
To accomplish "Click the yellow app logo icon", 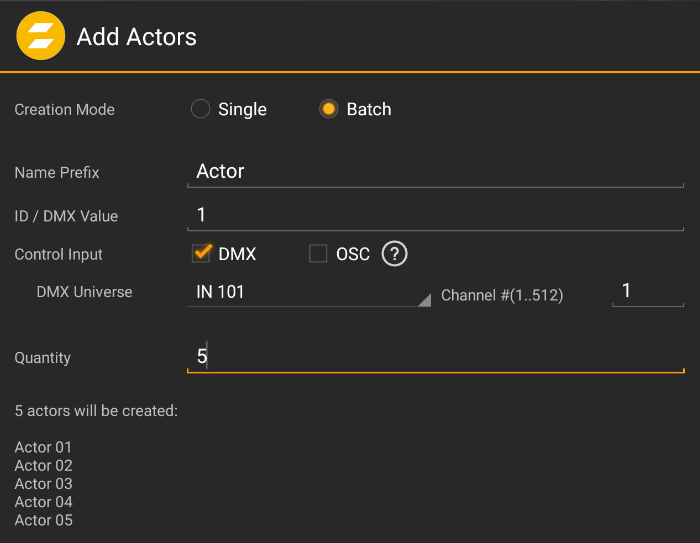I will pyautogui.click(x=41, y=36).
